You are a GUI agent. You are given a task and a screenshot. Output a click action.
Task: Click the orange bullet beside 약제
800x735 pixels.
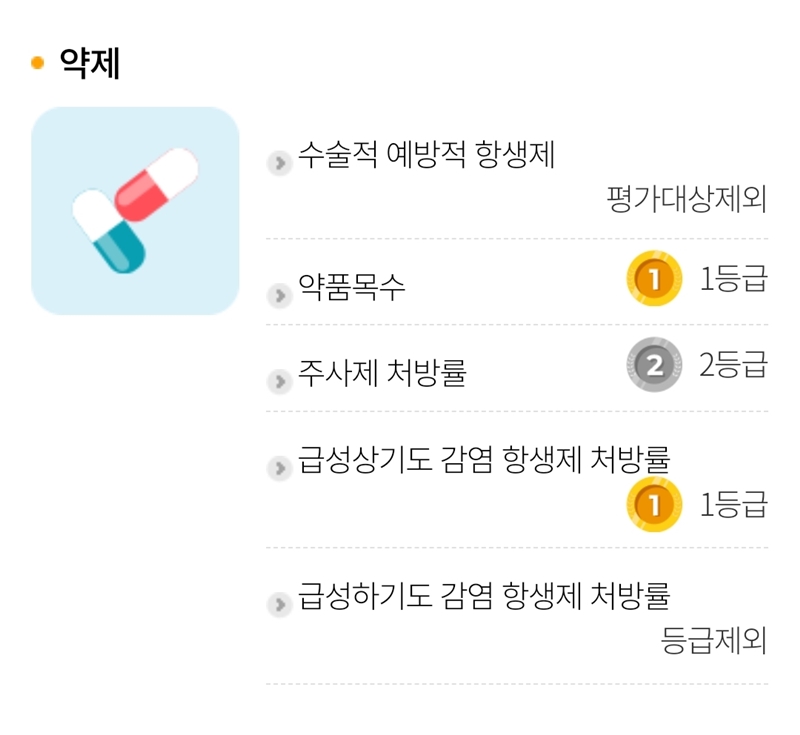click(38, 64)
